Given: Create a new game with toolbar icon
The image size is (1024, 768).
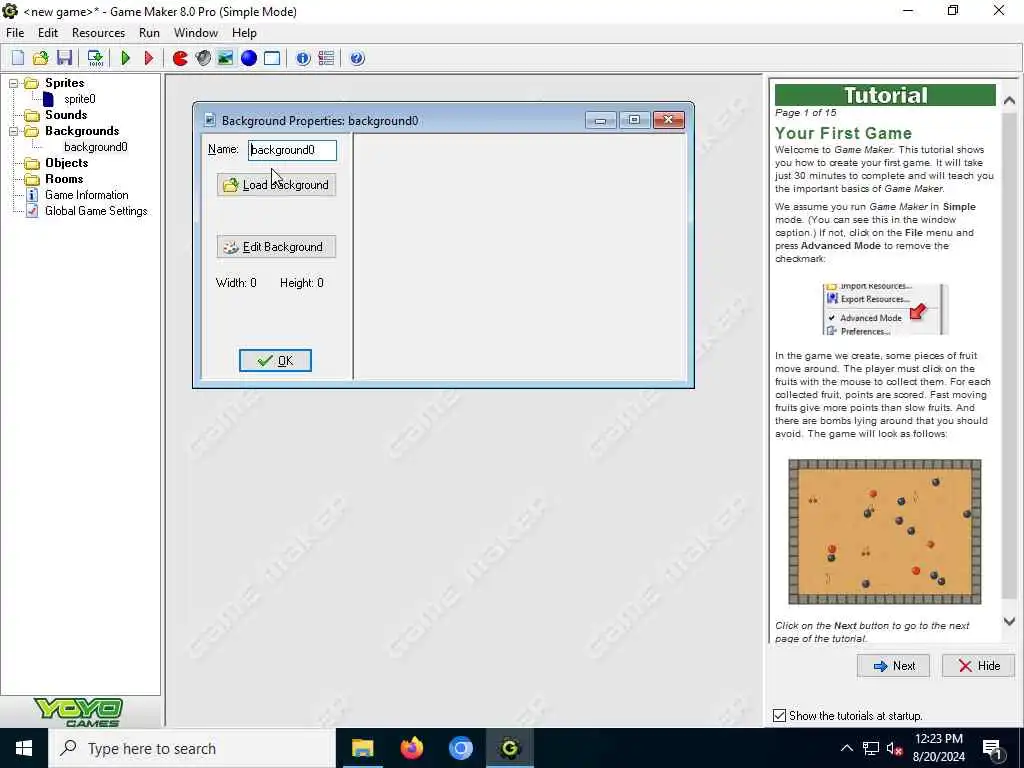Looking at the screenshot, I should (18, 58).
